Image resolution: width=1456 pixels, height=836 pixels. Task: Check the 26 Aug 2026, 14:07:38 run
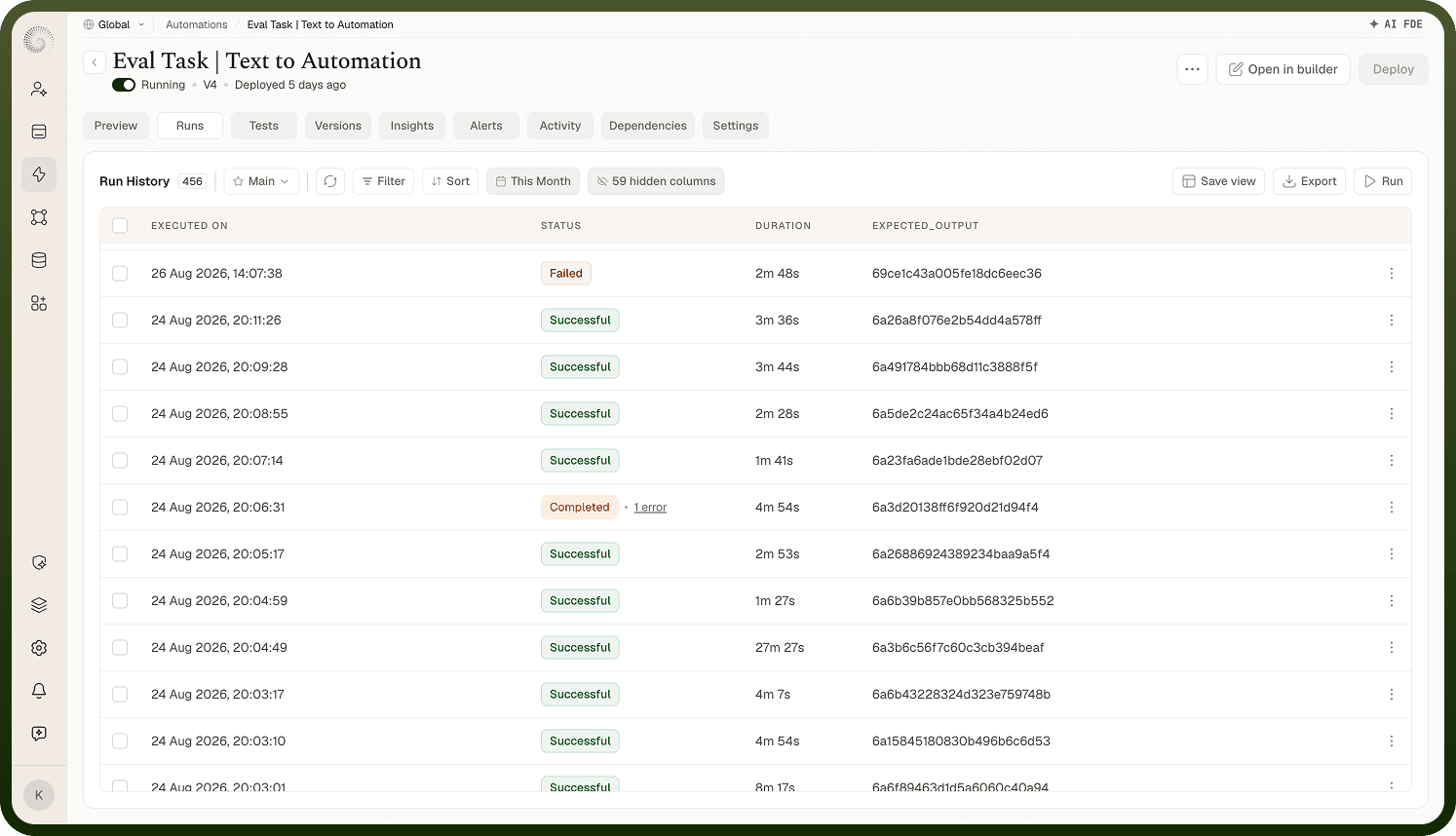click(120, 274)
